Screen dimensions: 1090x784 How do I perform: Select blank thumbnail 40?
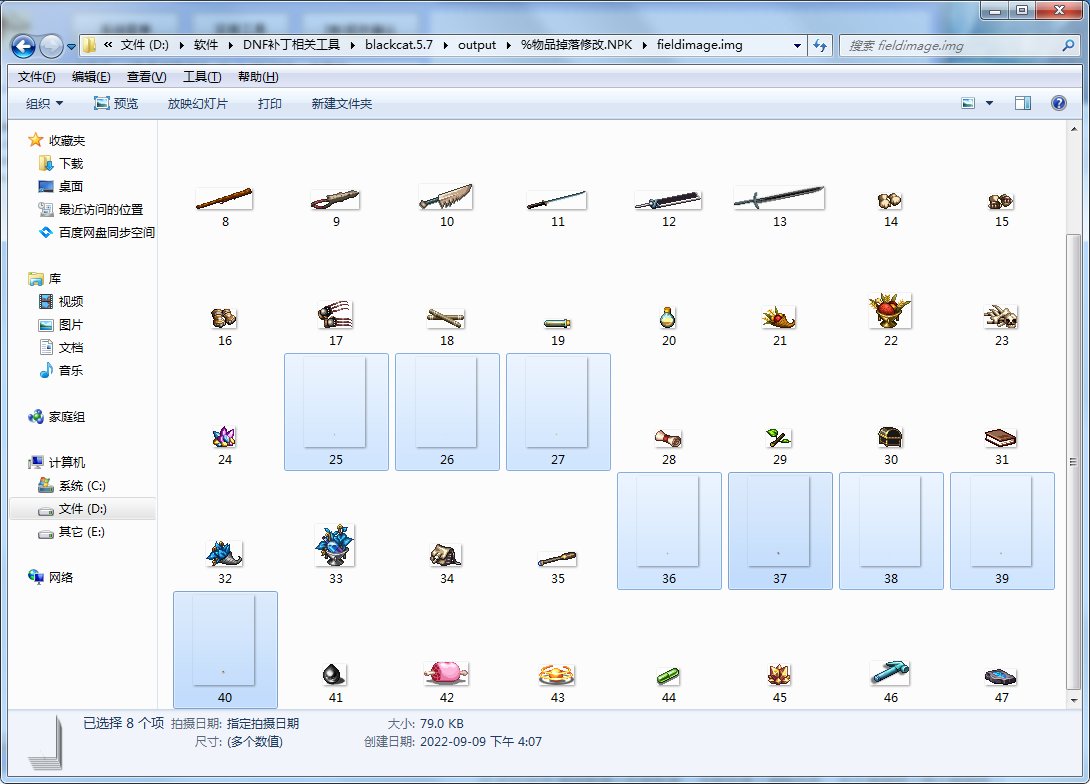click(225, 650)
